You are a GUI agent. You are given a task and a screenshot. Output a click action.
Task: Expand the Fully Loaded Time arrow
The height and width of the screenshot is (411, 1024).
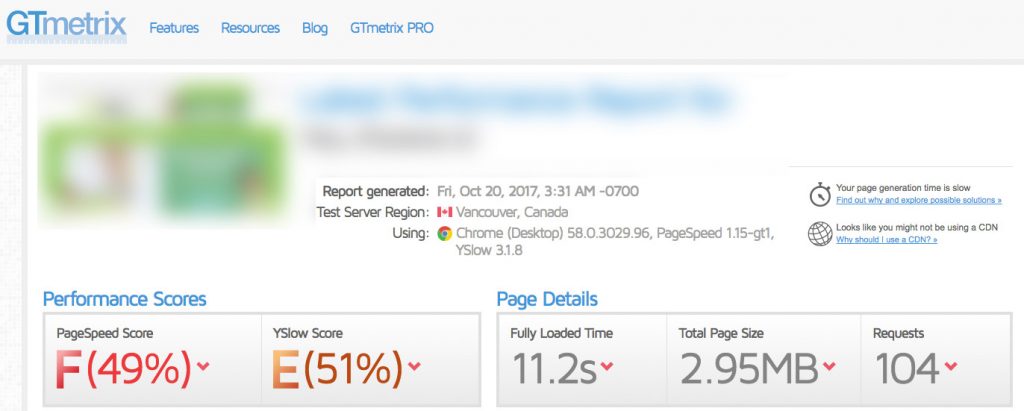pos(607,366)
